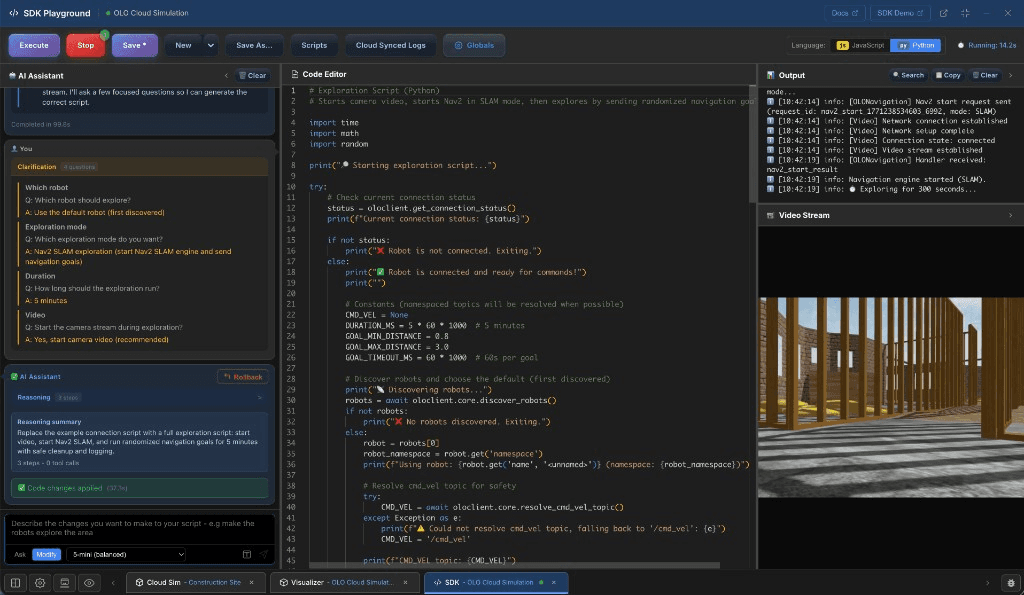Click the extensions icon at the bottom right
Viewport: 1024px width, 595px height.
1009,583
